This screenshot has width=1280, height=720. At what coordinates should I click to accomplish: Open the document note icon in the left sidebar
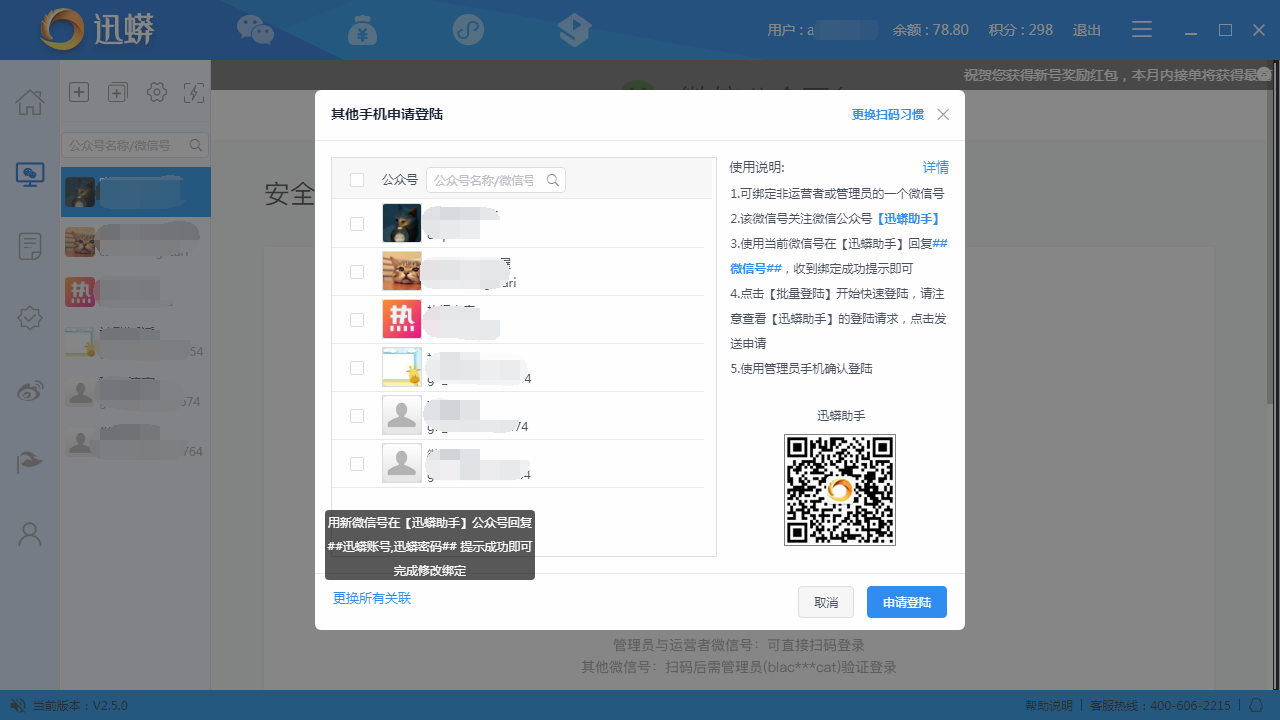click(30, 247)
